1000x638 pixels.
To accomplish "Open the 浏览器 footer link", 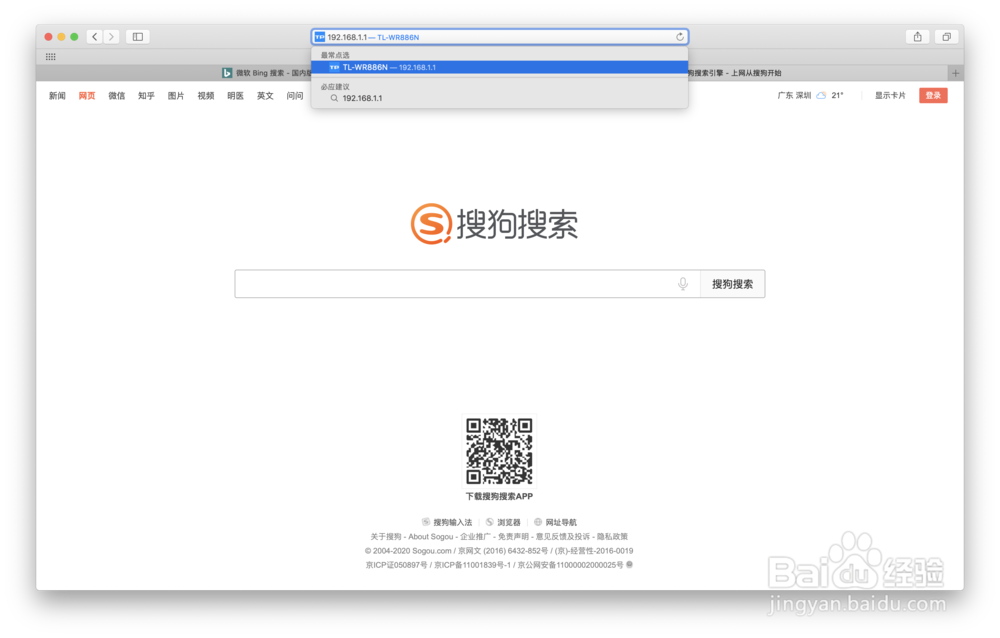I will tap(509, 523).
